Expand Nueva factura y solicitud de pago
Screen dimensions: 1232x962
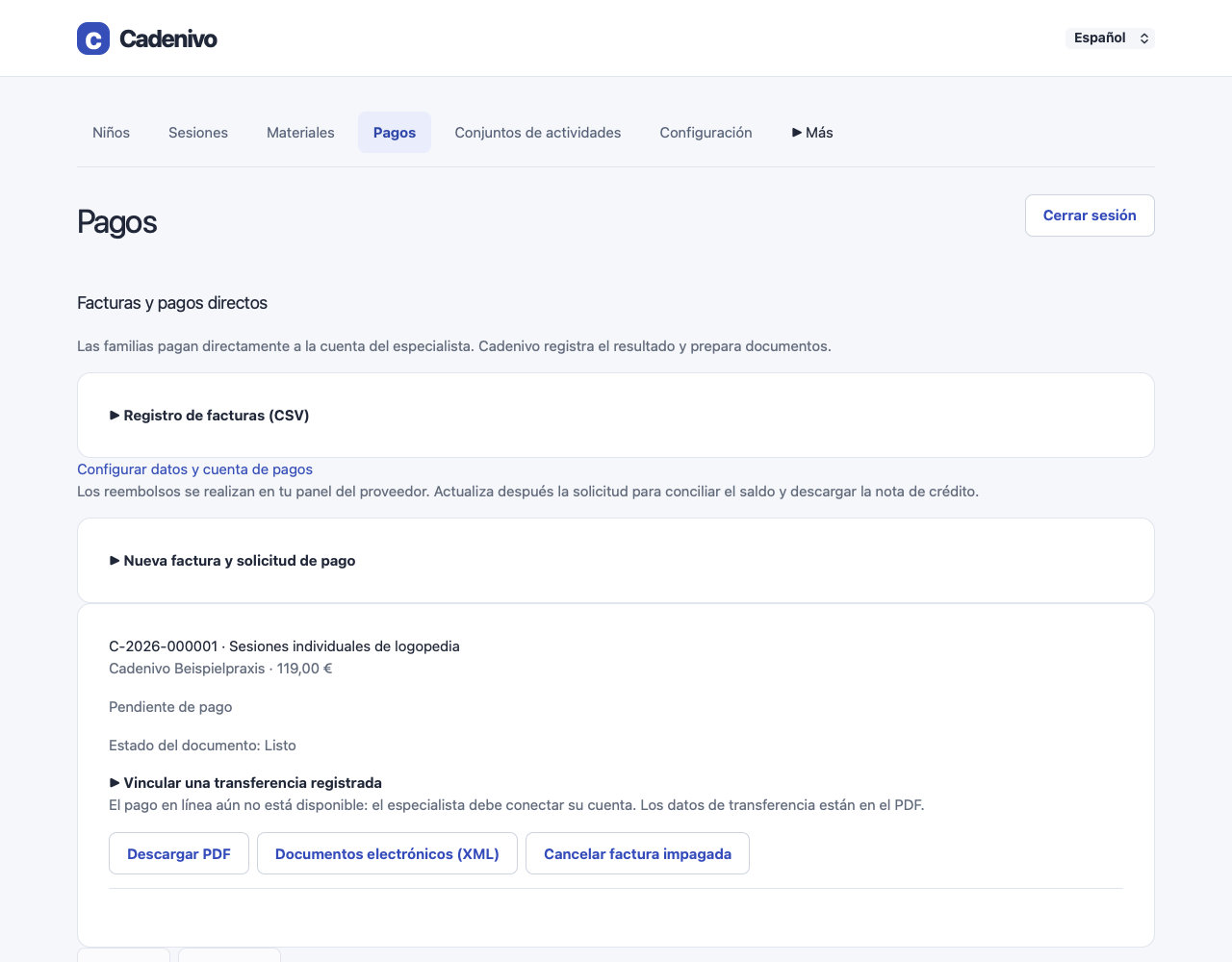(232, 561)
